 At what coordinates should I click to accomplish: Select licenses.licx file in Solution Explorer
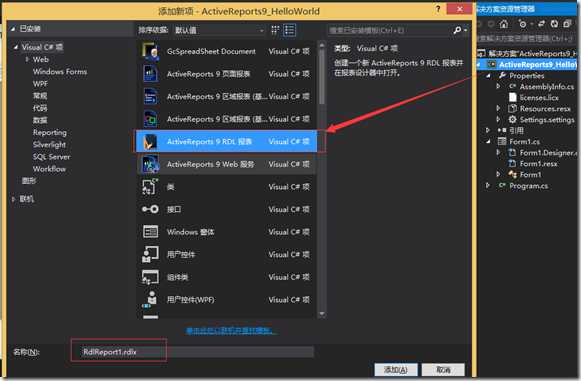[539, 97]
